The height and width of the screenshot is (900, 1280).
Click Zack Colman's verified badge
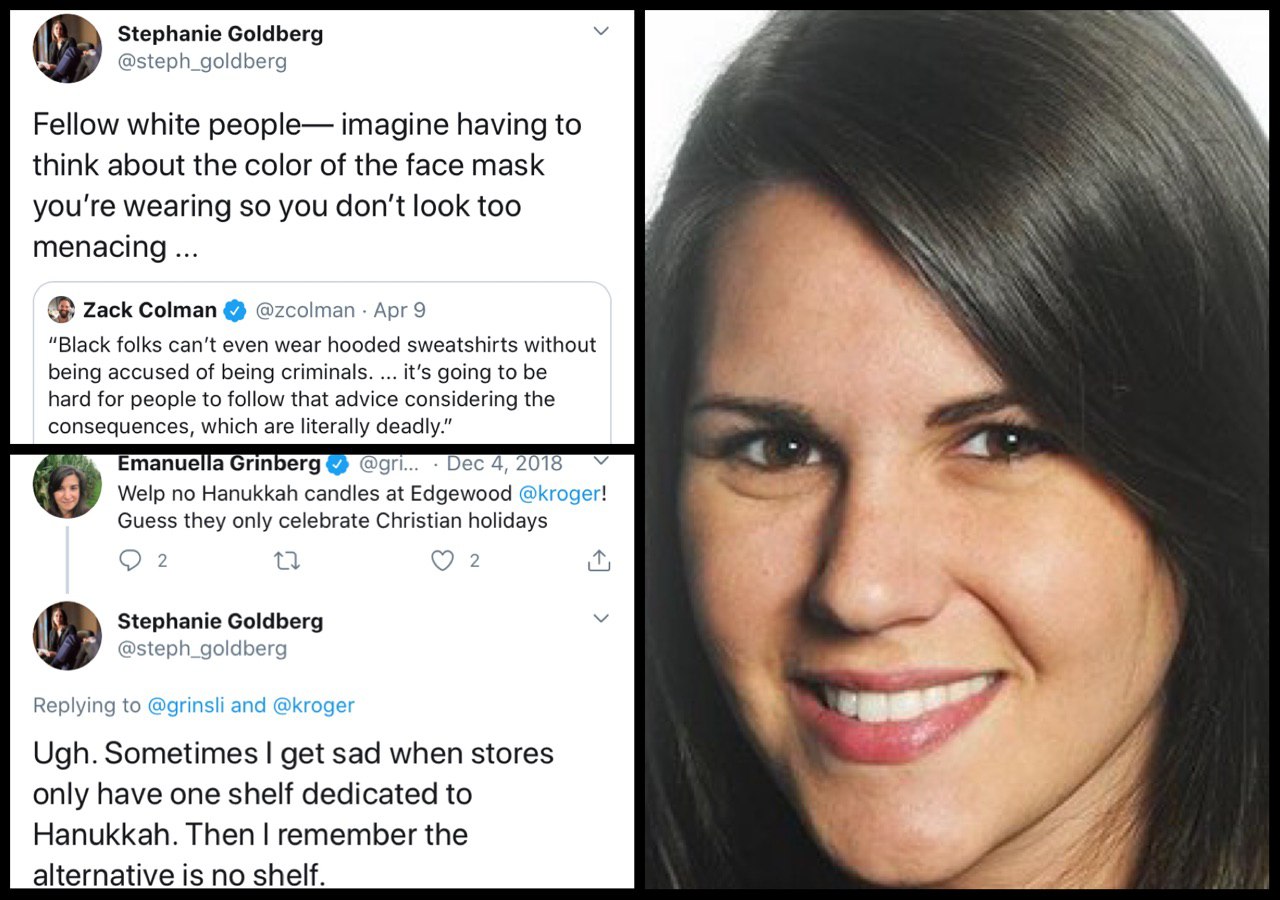(234, 311)
